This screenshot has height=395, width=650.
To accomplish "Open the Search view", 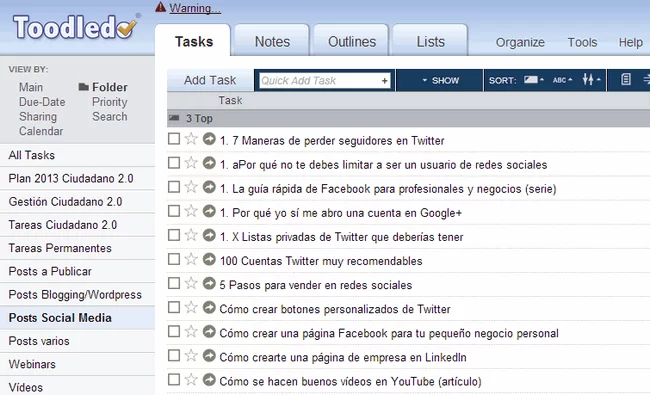I will point(109,116).
